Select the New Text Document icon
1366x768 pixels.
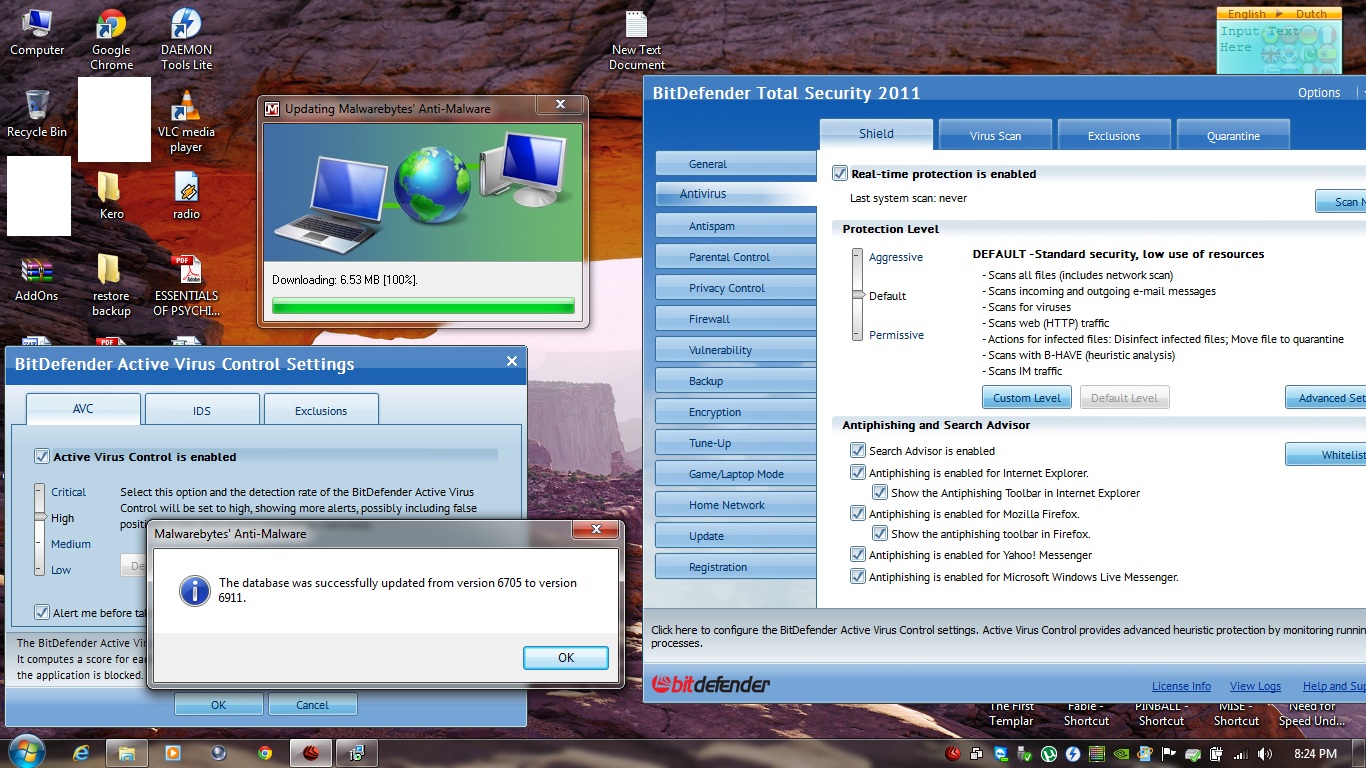coord(637,40)
